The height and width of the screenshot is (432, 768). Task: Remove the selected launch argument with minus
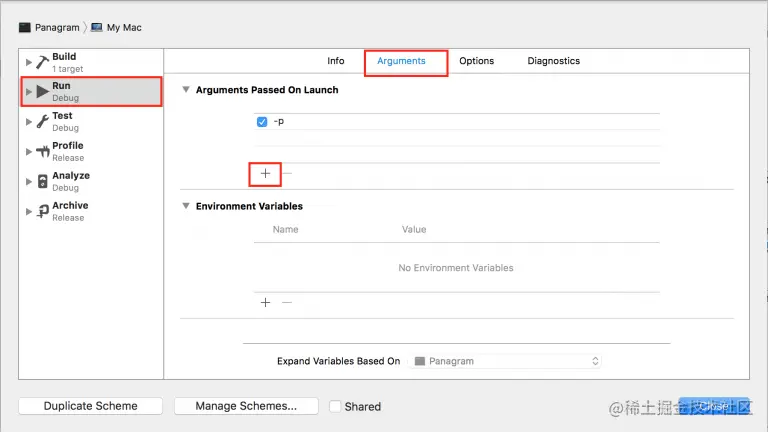pyautogui.click(x=287, y=173)
